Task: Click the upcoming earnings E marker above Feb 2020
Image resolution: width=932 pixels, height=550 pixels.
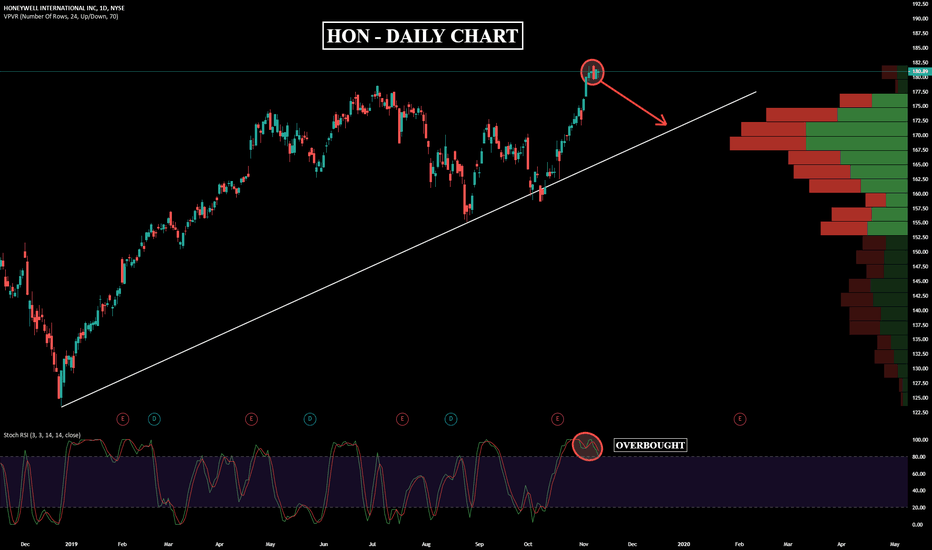Action: (x=740, y=419)
